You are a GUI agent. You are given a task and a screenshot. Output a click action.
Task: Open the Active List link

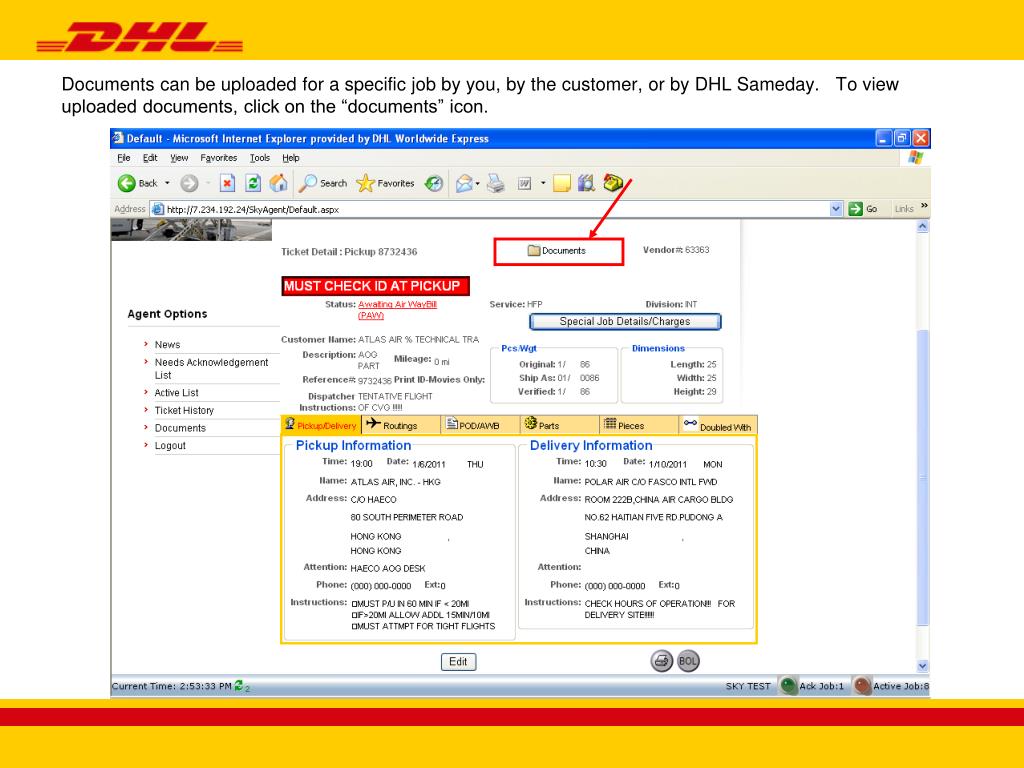point(176,392)
